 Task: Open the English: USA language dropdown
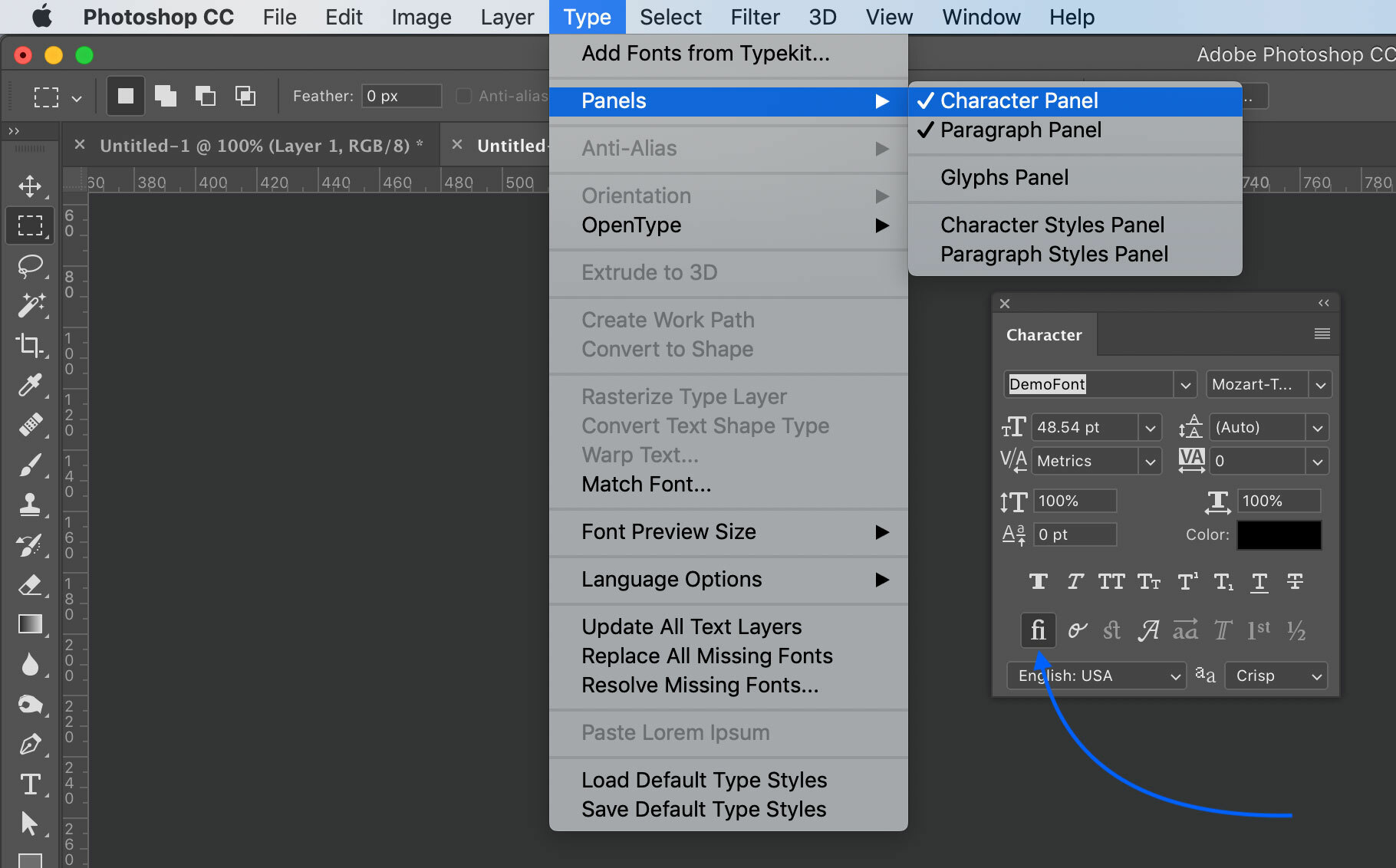pyautogui.click(x=1097, y=676)
